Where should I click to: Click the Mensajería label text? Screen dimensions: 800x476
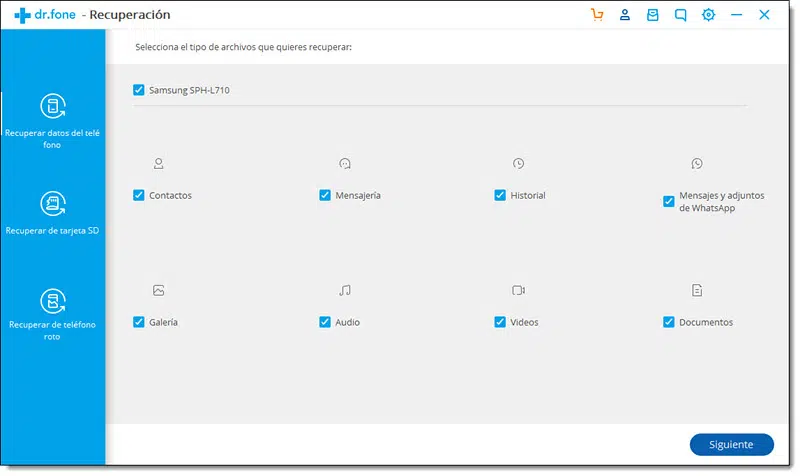coord(358,195)
